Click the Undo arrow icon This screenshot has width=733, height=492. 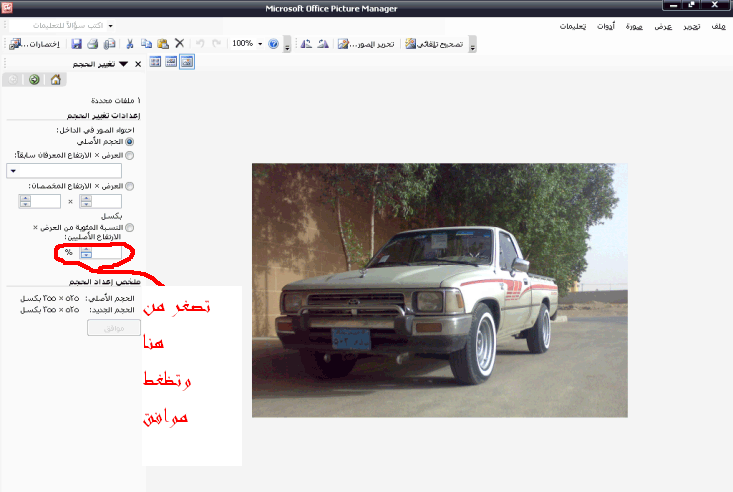click(200, 43)
